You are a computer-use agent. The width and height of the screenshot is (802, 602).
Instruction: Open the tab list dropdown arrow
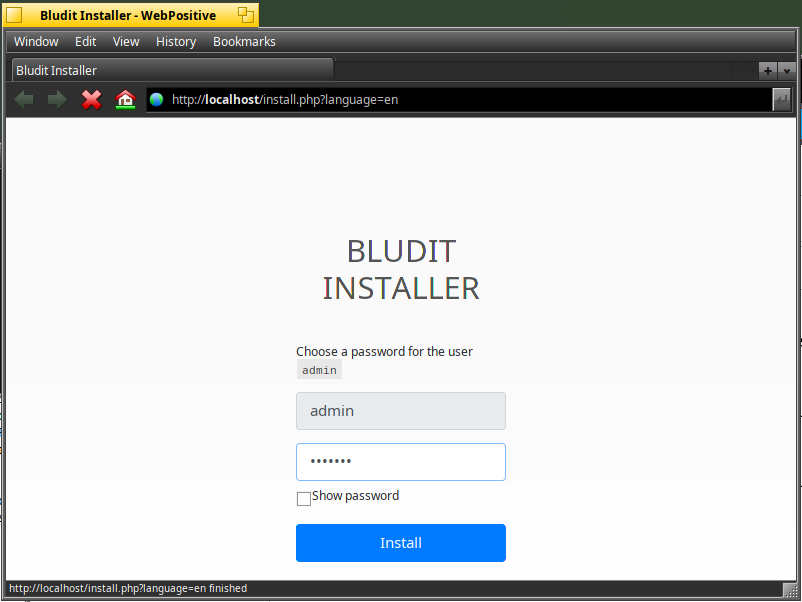(787, 71)
